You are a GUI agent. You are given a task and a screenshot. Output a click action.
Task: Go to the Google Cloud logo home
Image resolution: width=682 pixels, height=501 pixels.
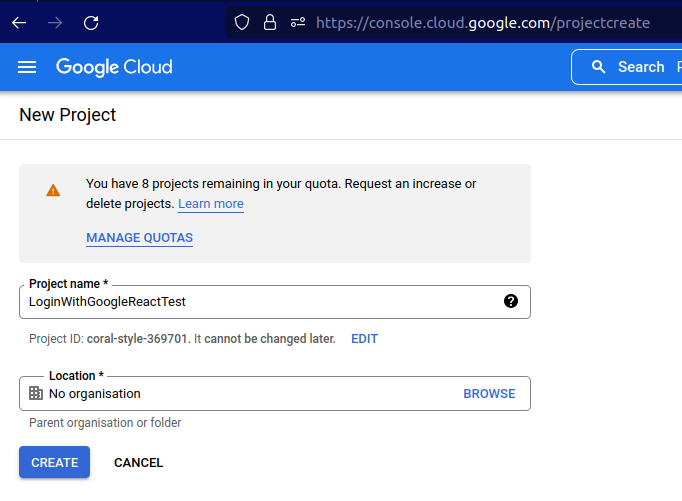click(x=114, y=67)
